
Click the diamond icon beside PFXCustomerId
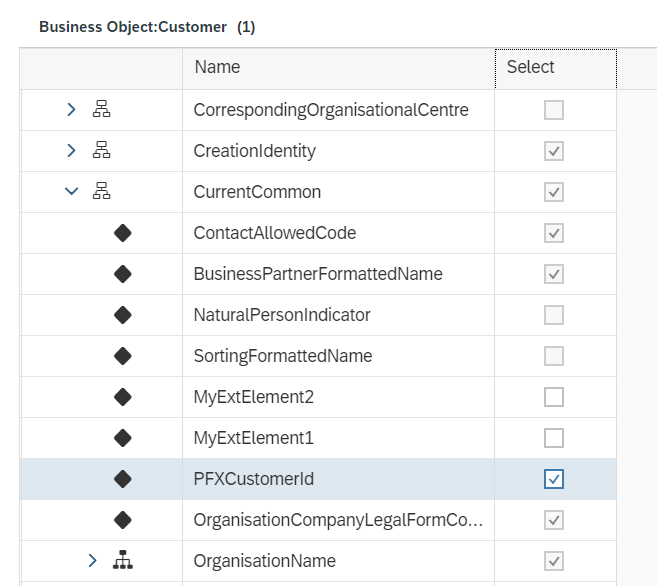tap(123, 479)
